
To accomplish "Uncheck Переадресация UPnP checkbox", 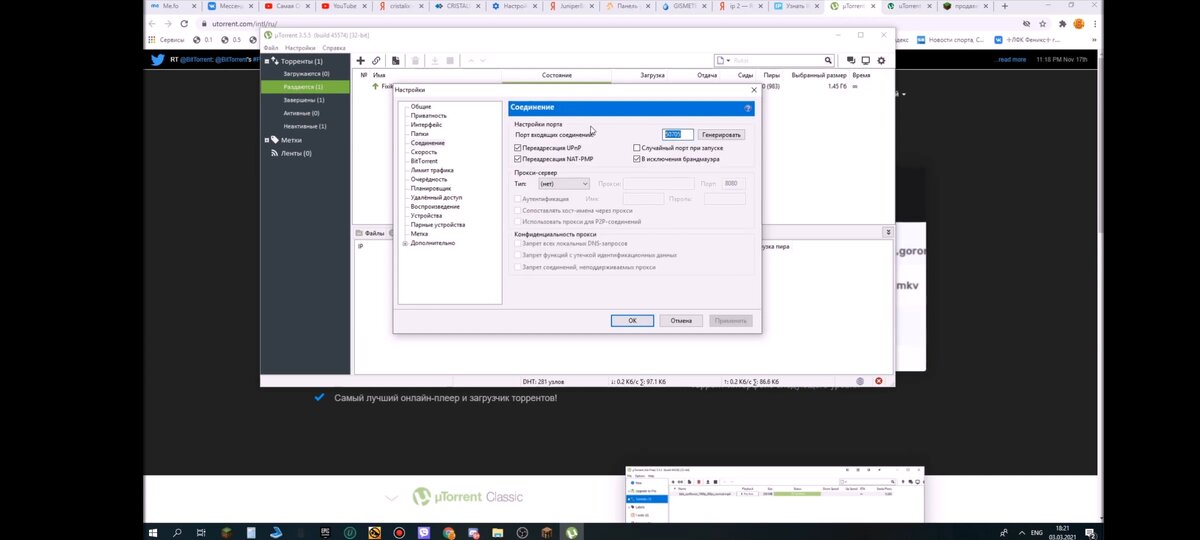I will click(x=518, y=148).
